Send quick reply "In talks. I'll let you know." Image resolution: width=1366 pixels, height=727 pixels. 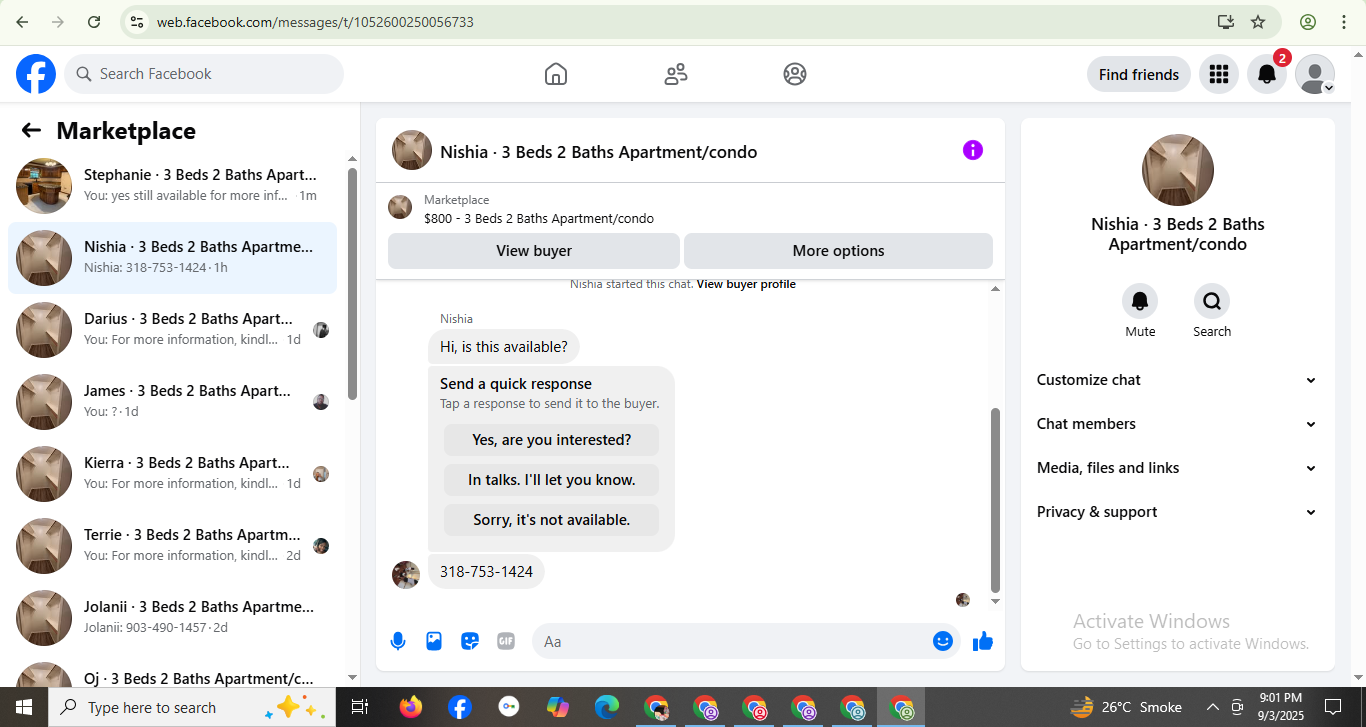point(552,480)
